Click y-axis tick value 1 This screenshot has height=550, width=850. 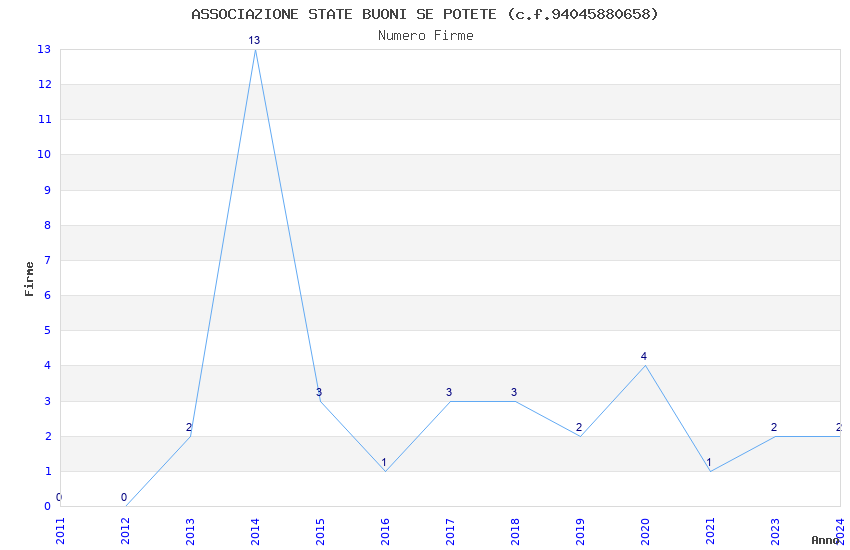click(x=48, y=471)
